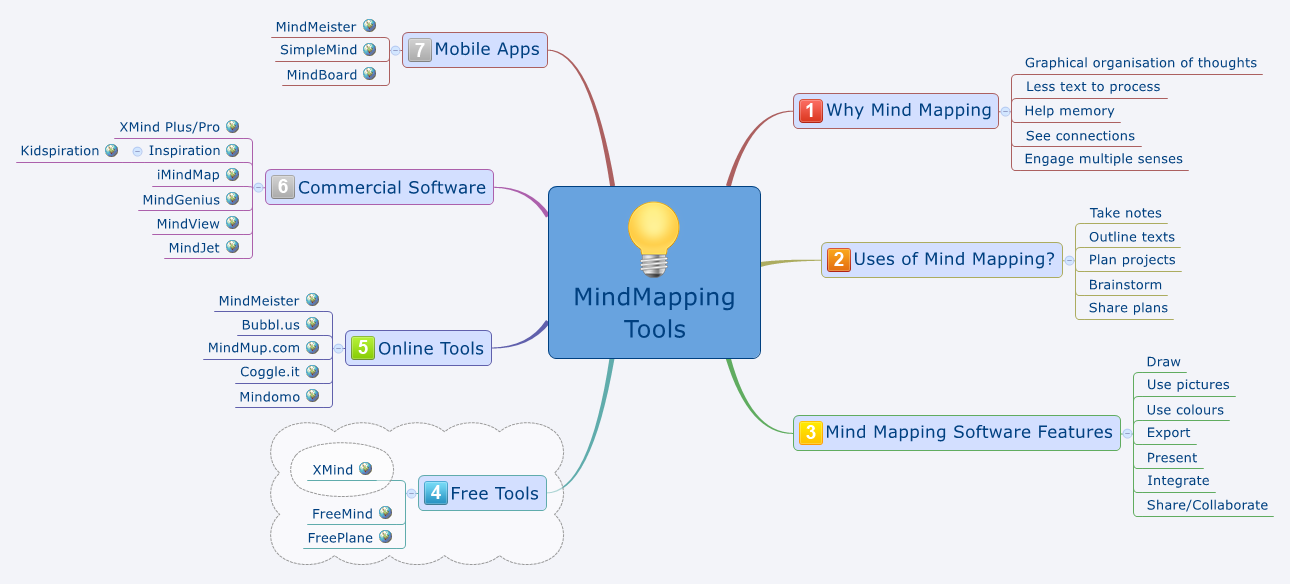Screen dimensions: 1290x584
Task: Collapse the Commercial Software branch
Action: (x=258, y=187)
